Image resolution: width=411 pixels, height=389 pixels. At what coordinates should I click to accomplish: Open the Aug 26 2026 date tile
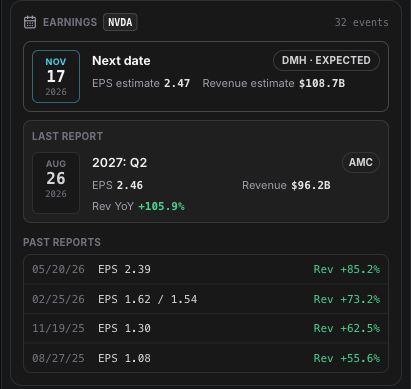pos(56,183)
